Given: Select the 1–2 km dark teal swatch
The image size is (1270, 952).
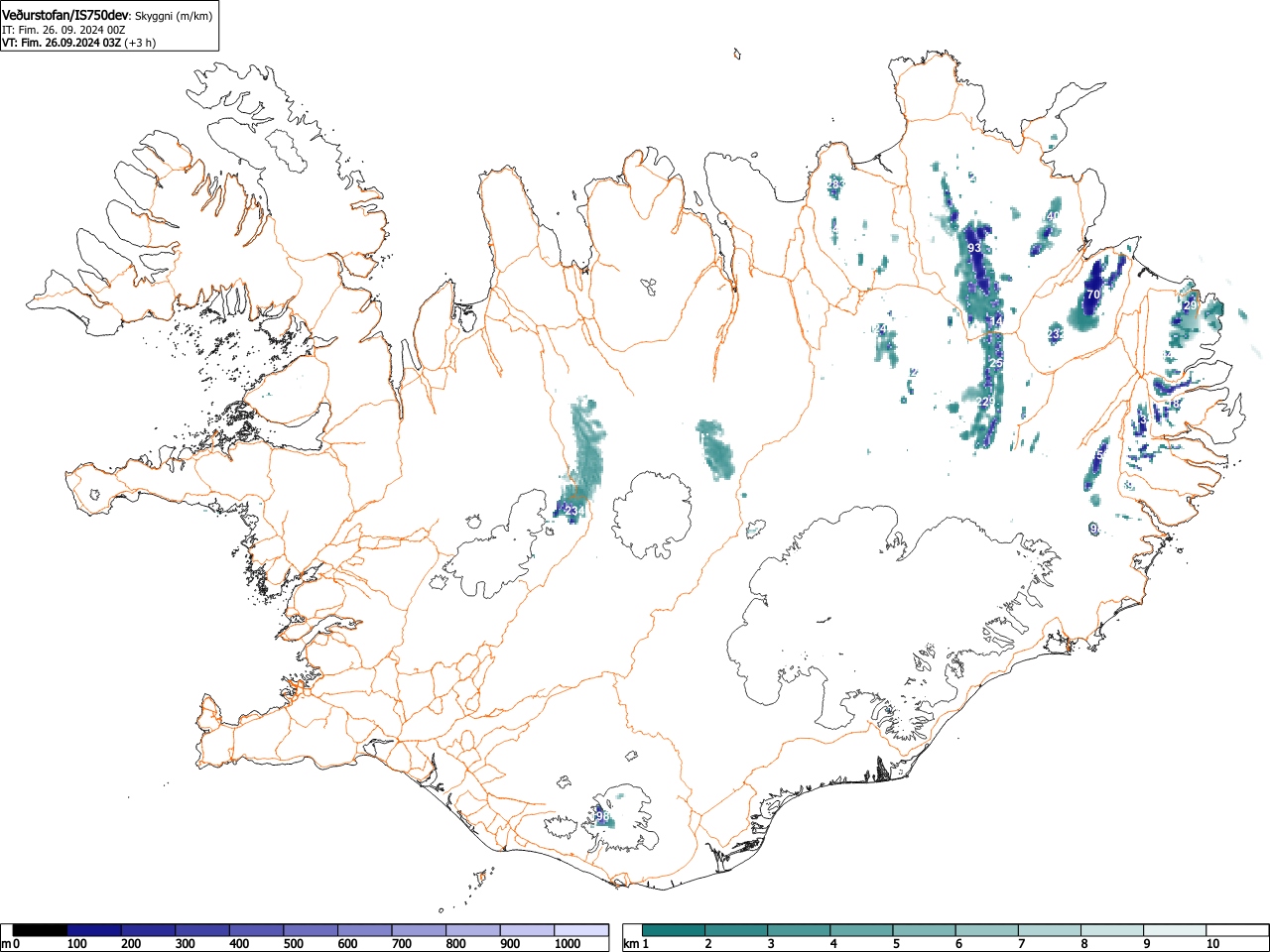Looking at the screenshot, I should click(x=674, y=930).
